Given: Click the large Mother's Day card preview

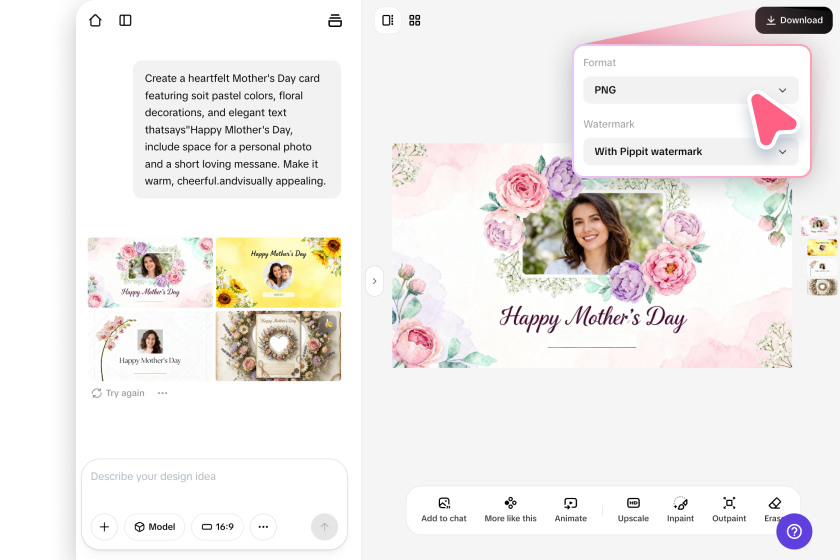Looking at the screenshot, I should click(592, 256).
